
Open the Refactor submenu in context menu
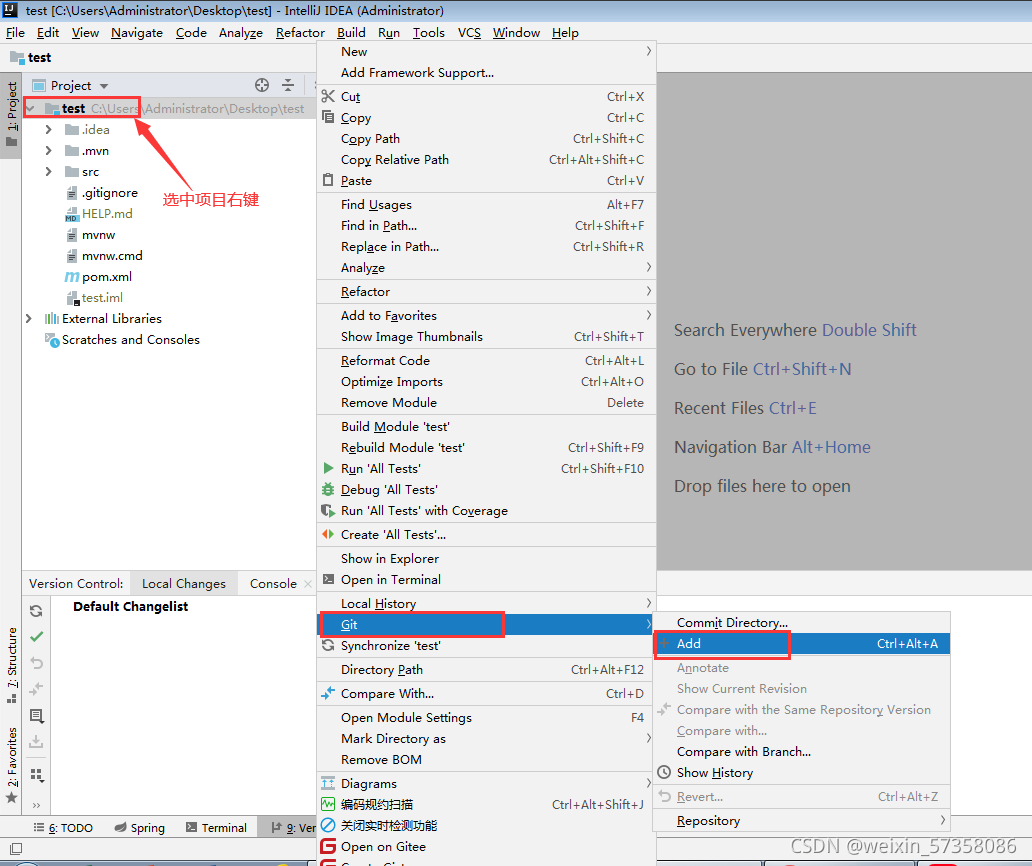tap(486, 292)
